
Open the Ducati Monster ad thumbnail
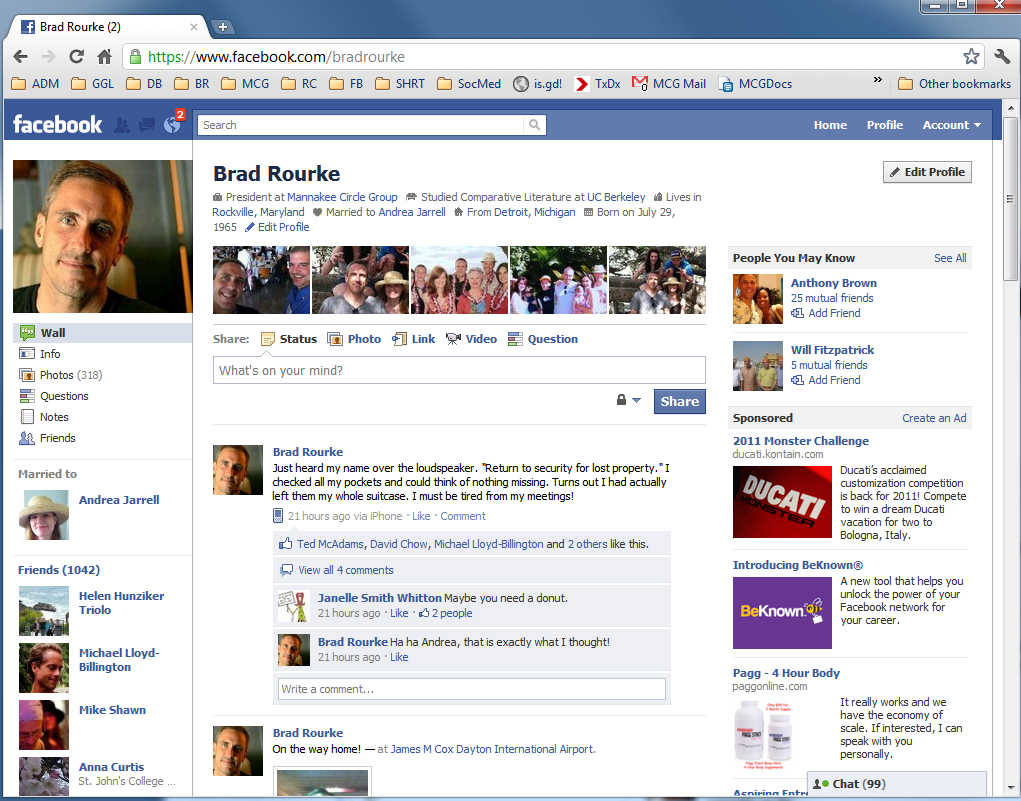(782, 502)
